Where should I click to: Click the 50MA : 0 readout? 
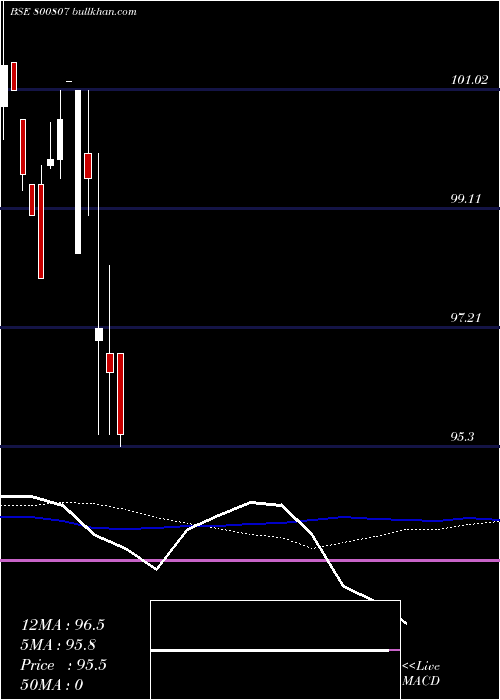(x=52, y=685)
